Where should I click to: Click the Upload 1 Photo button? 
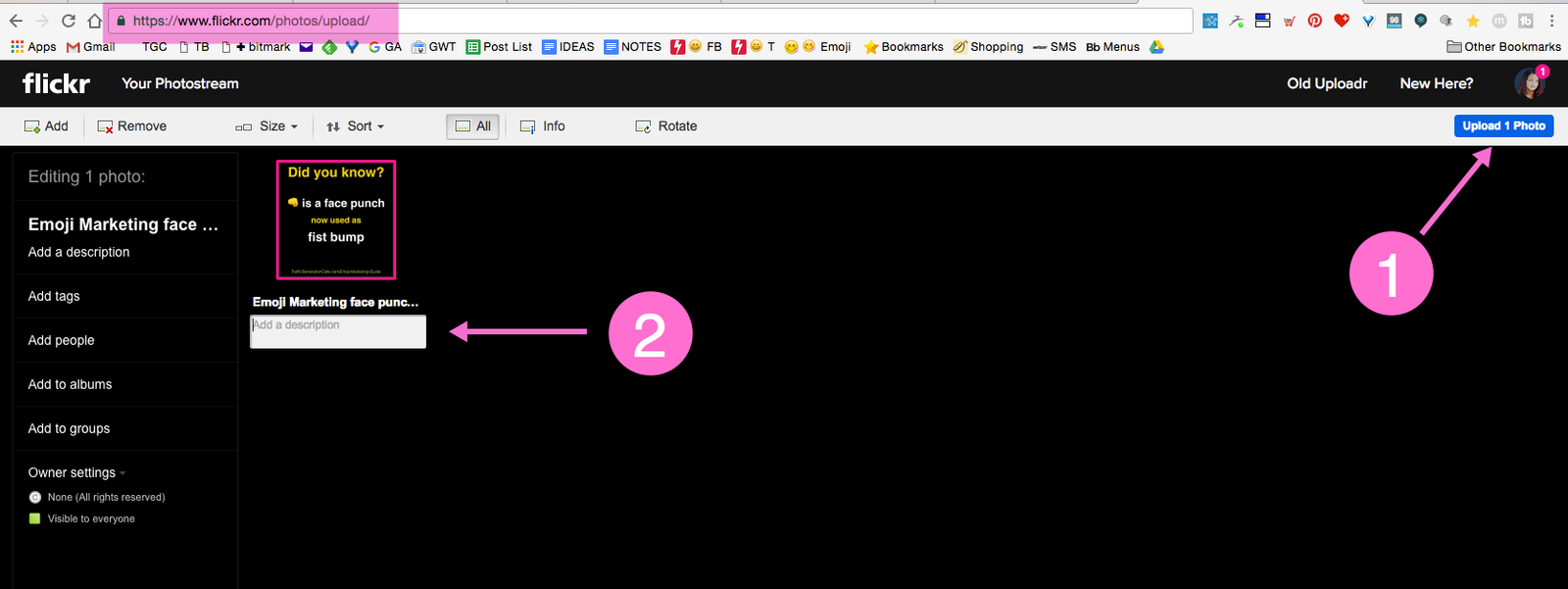point(1503,125)
